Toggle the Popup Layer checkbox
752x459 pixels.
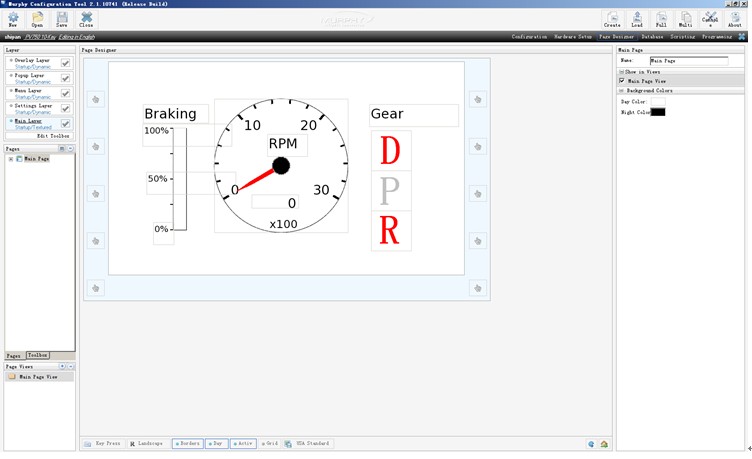pyautogui.click(x=66, y=78)
